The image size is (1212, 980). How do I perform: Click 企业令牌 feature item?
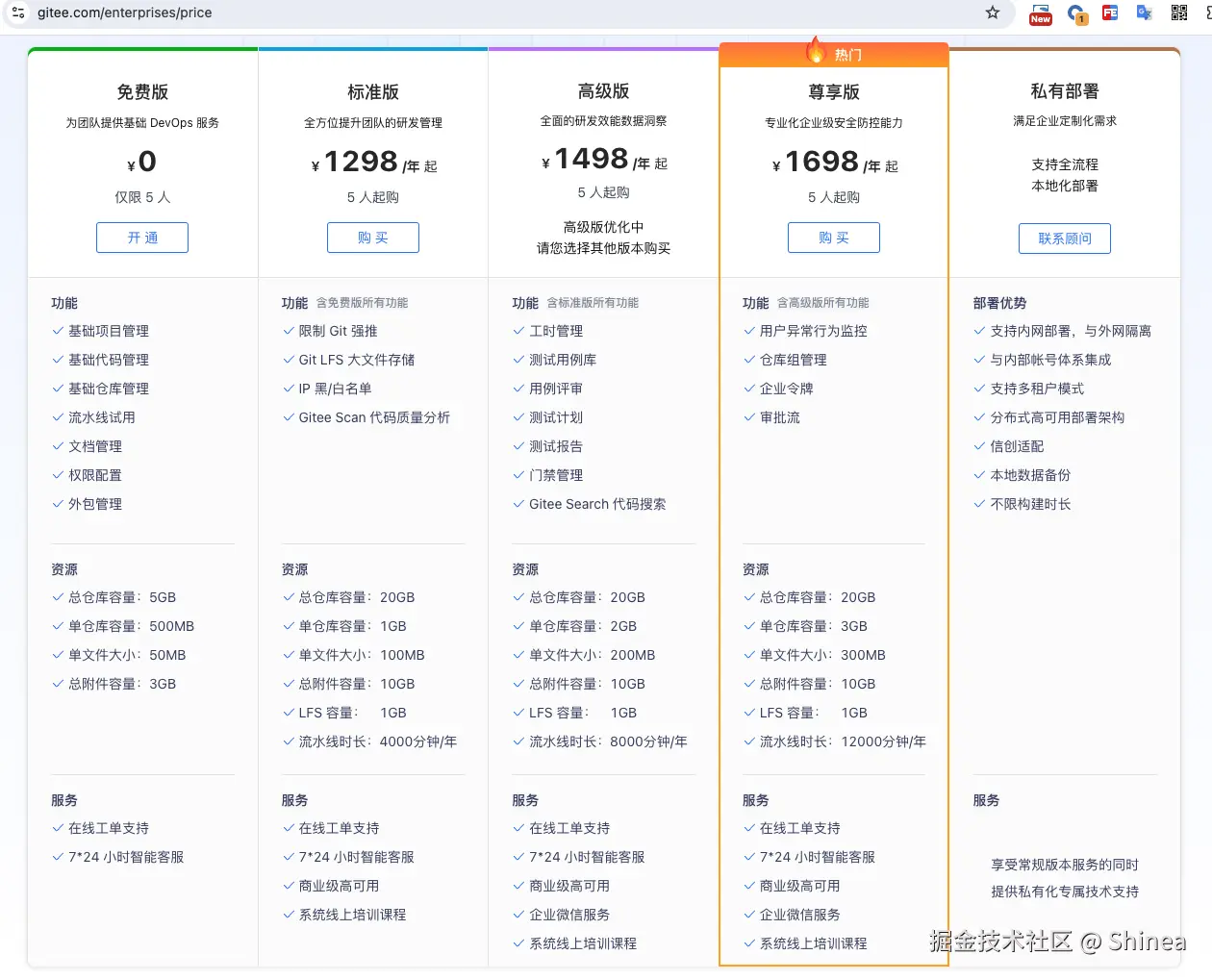pyautogui.click(x=787, y=389)
